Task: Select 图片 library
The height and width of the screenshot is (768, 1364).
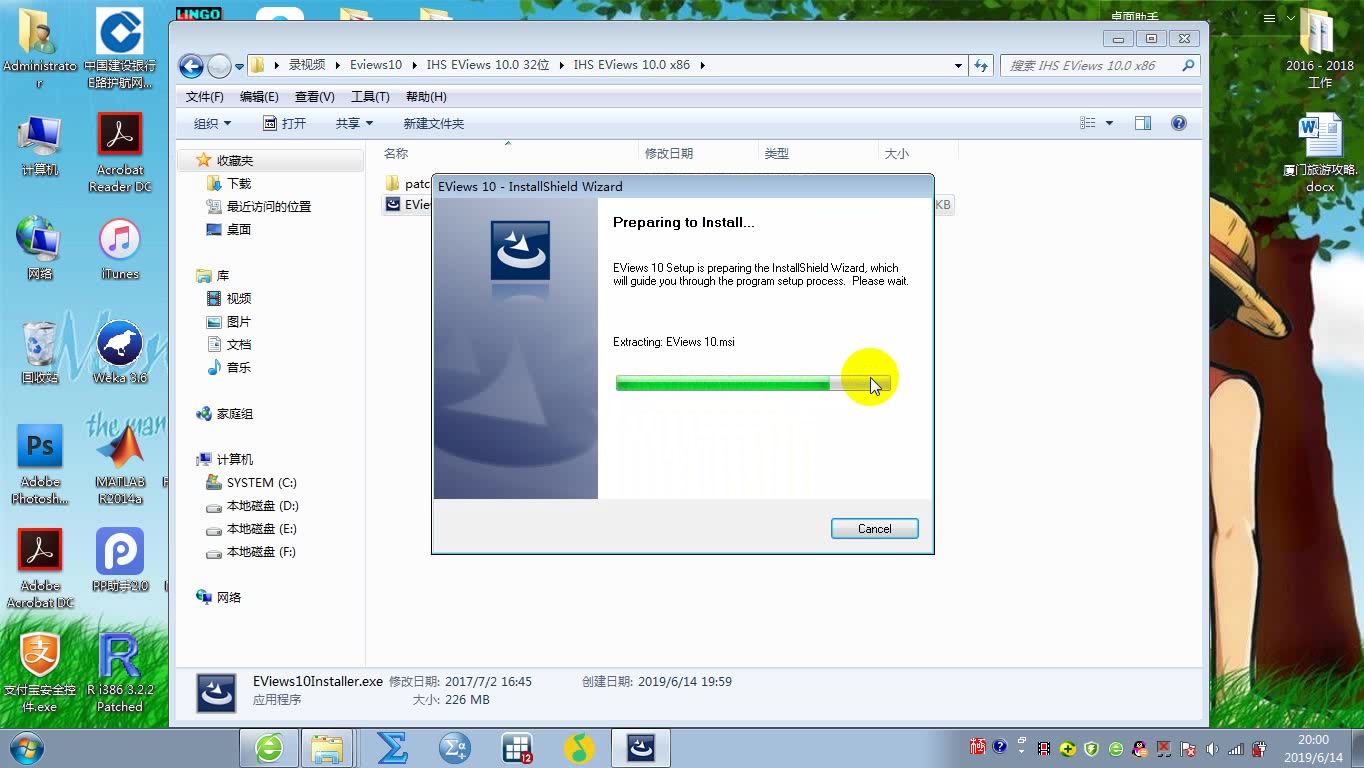Action: pyautogui.click(x=239, y=322)
